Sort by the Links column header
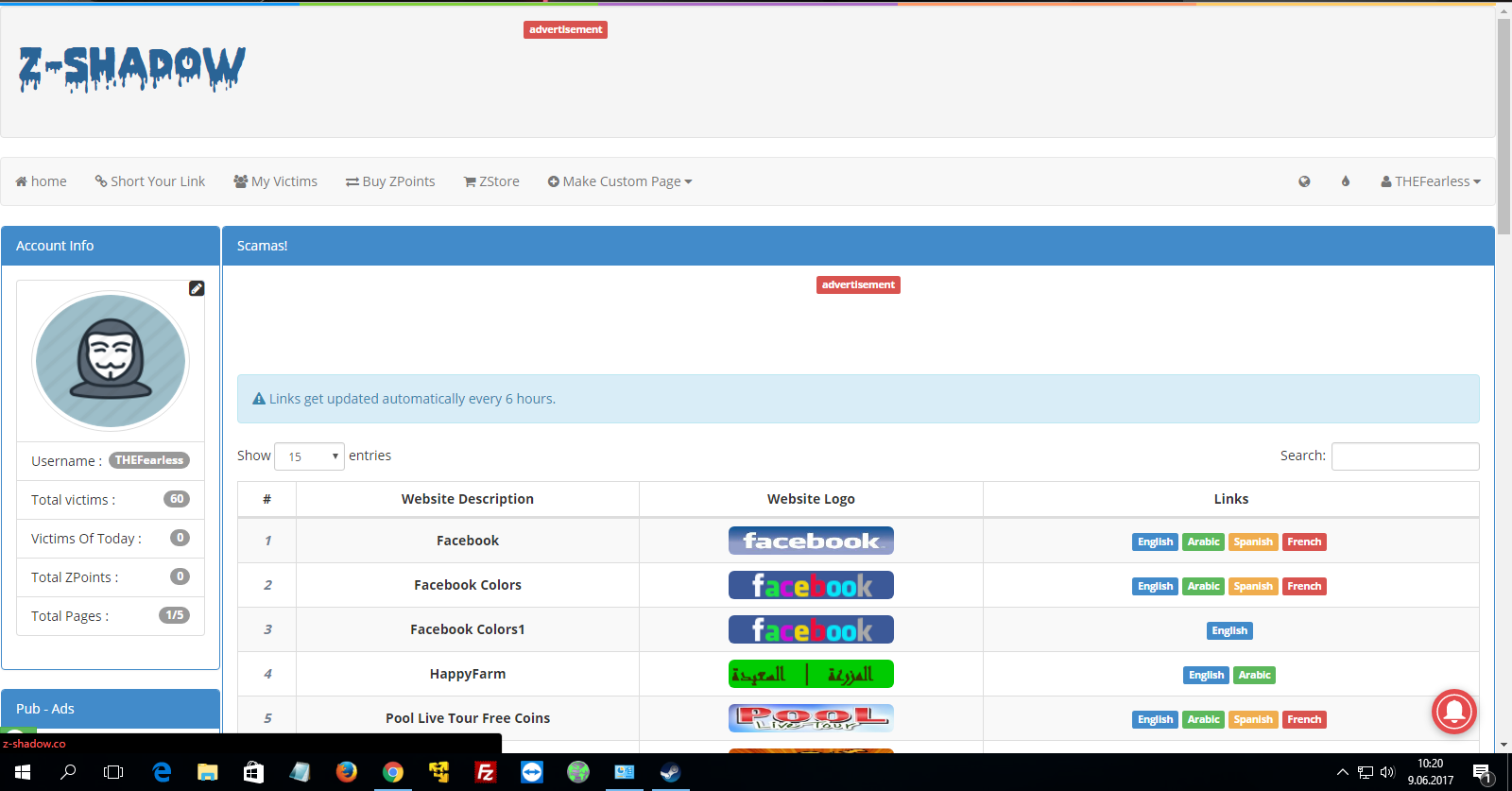 click(1231, 499)
